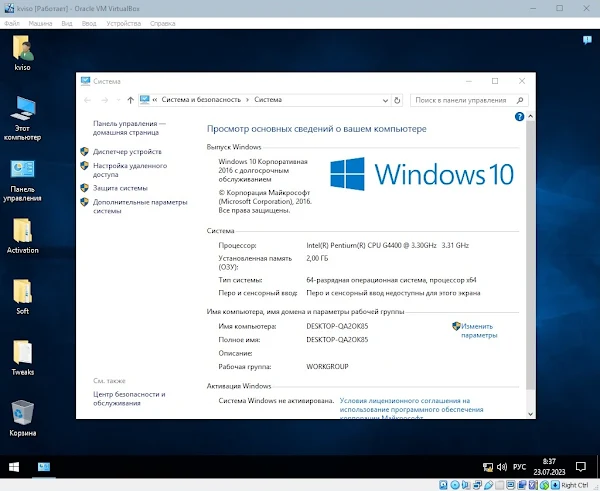
Task: Refresh the System control panel page
Action: click(x=397, y=100)
